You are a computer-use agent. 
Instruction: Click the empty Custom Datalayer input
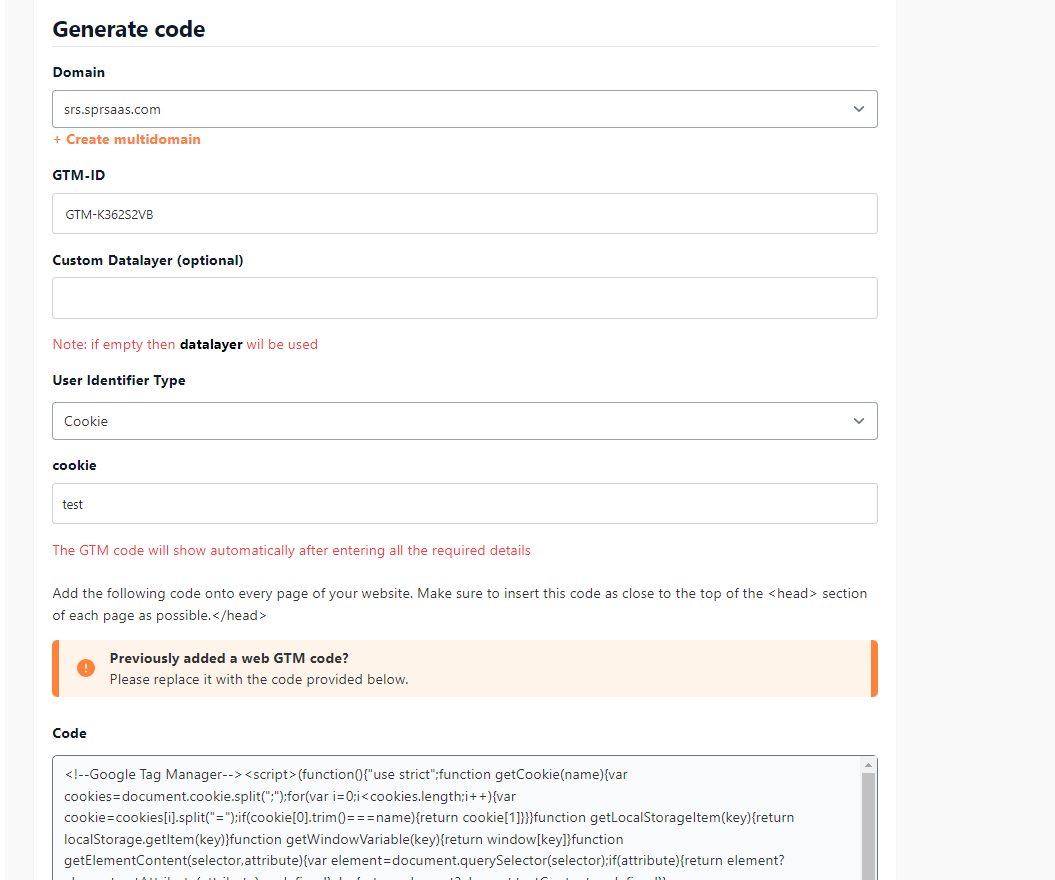(x=464, y=298)
